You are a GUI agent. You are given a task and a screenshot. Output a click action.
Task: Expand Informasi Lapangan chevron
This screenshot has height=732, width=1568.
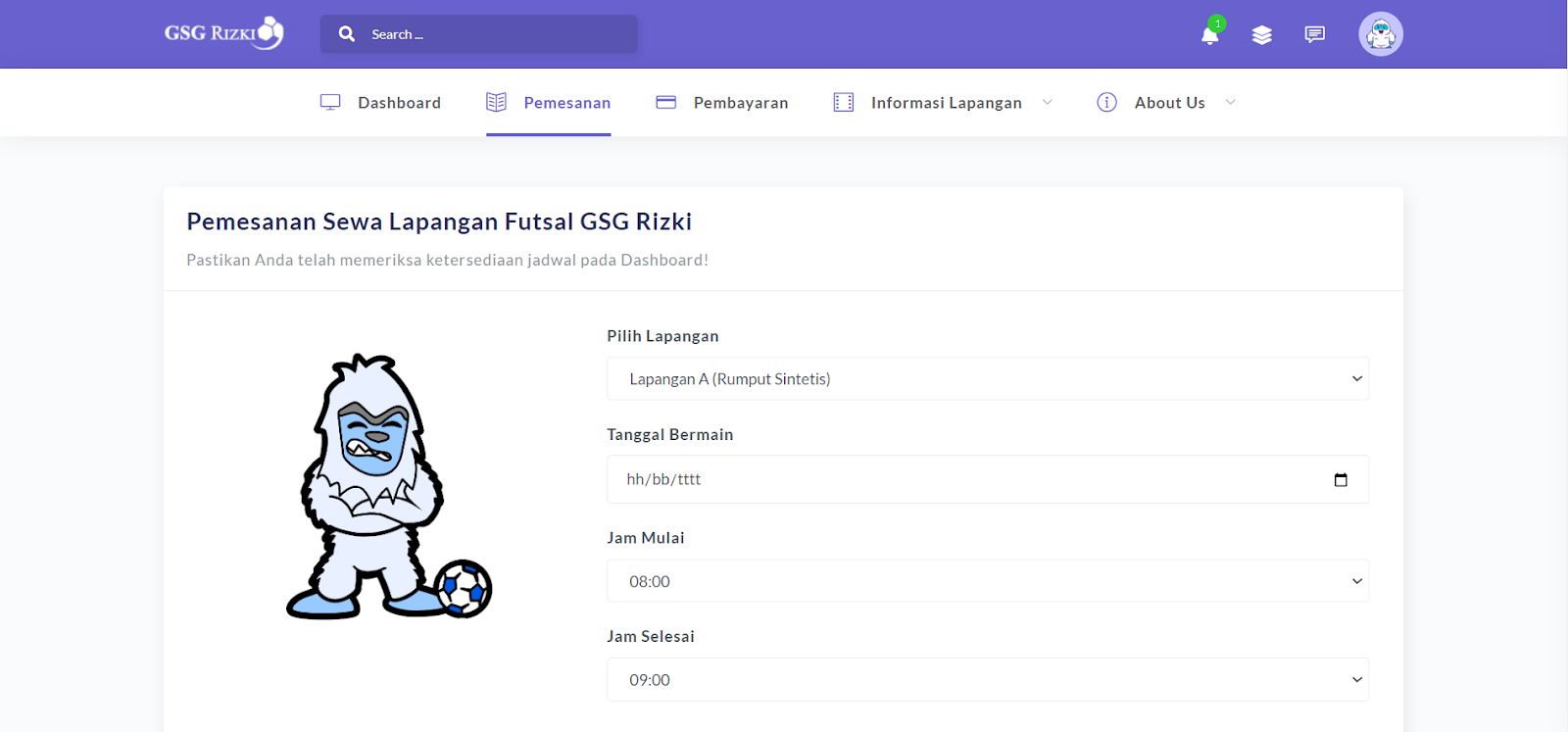point(1047,102)
